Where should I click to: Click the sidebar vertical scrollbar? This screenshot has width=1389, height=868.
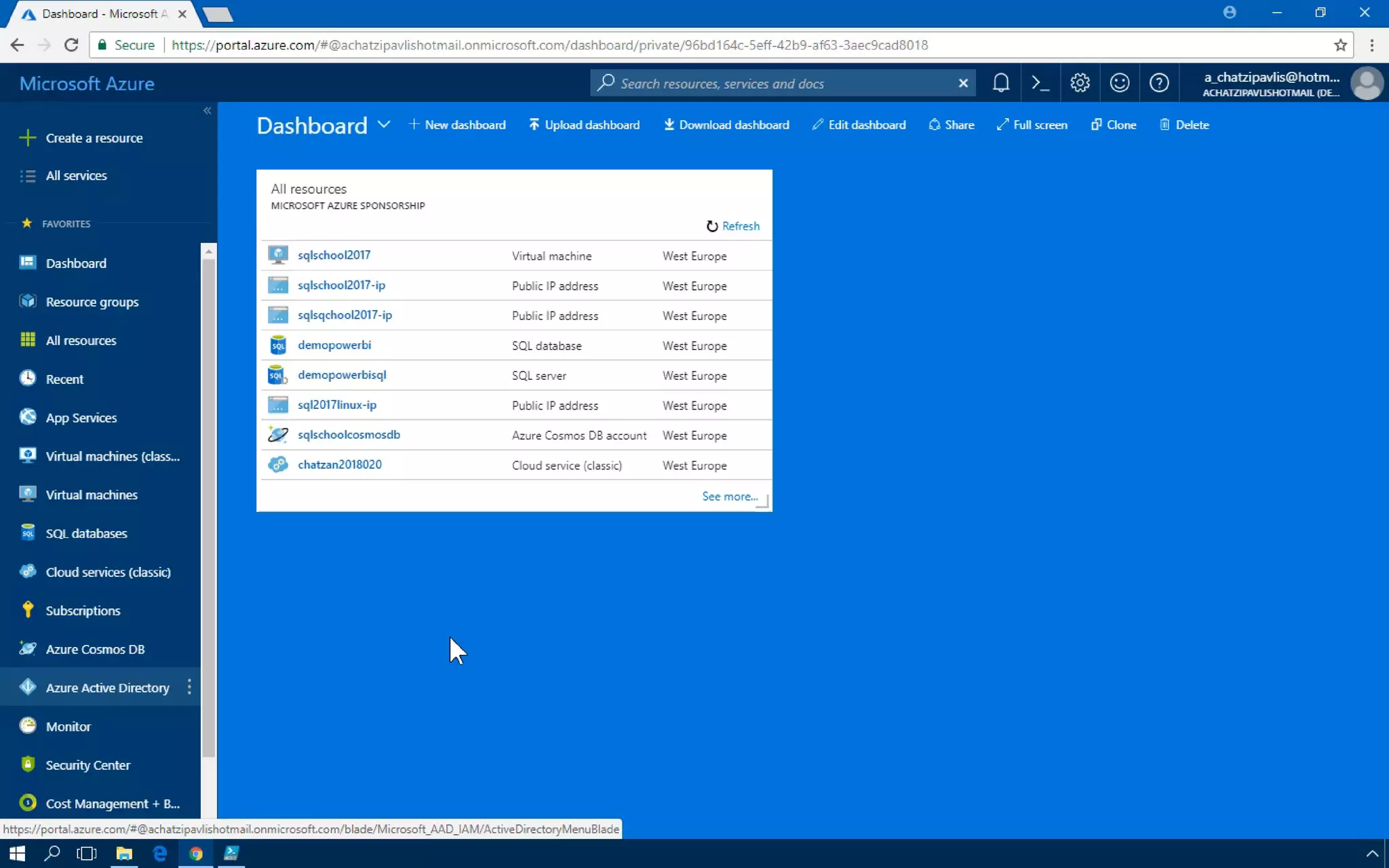click(208, 509)
